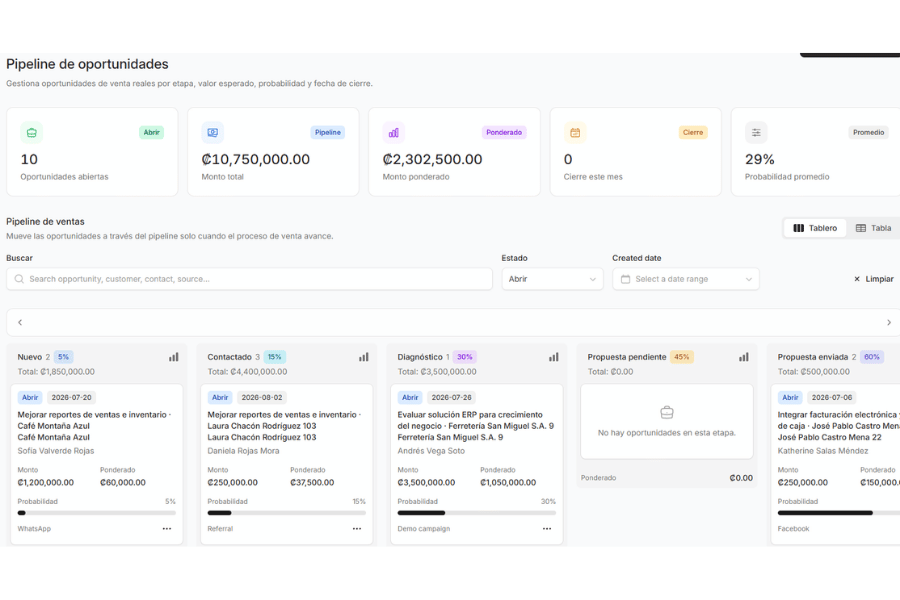900x600 pixels.
Task: Click the Promedio badge
Action: click(x=868, y=133)
